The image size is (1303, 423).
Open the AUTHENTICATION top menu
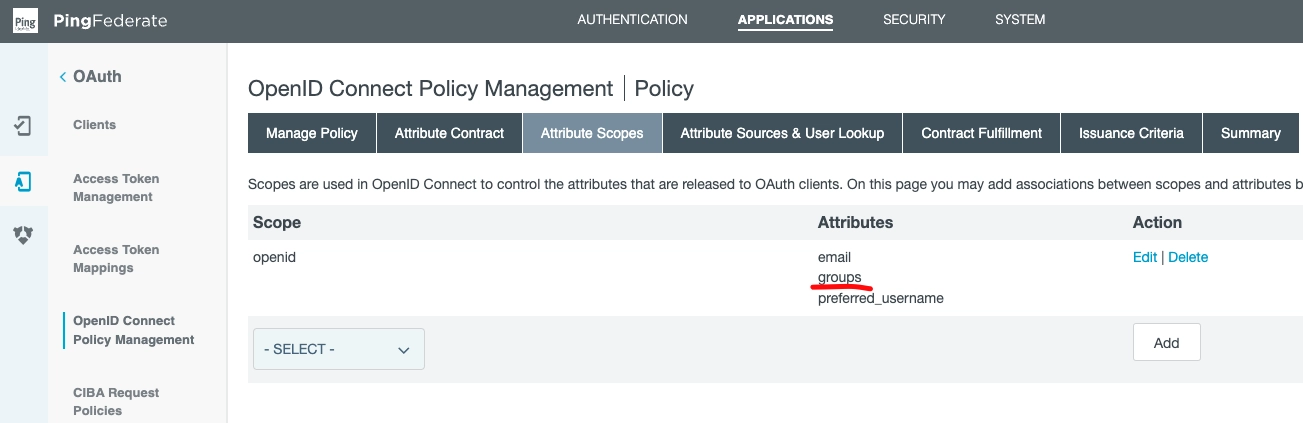coord(632,20)
